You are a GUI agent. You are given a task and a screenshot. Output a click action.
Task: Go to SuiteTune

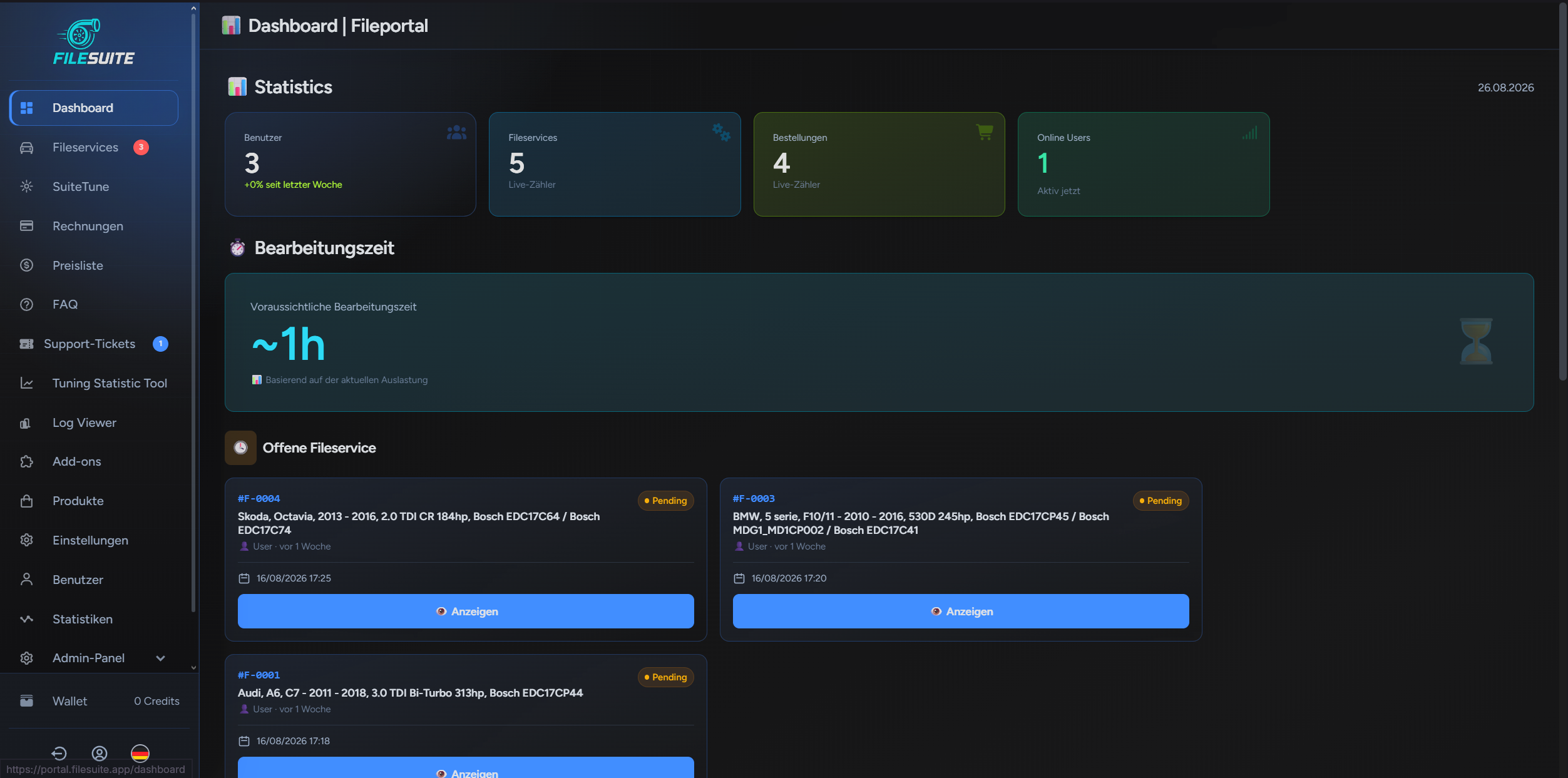94,187
